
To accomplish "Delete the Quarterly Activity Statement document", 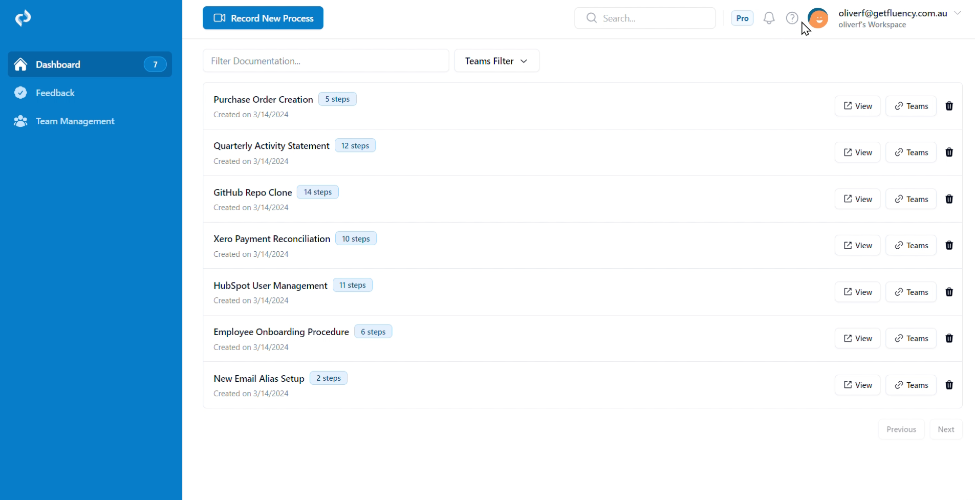I will tap(949, 152).
